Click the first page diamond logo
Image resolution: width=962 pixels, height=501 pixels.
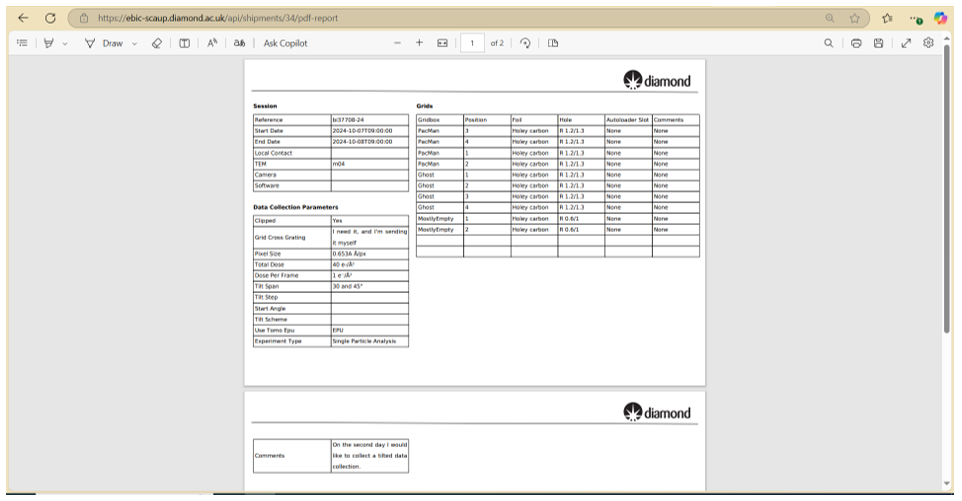click(x=657, y=80)
